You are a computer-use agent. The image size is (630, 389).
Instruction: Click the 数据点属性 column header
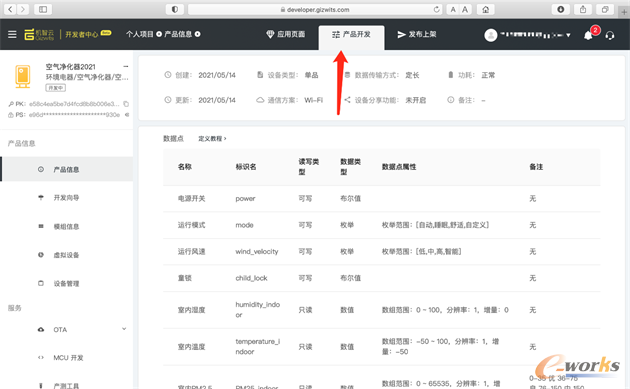click(x=399, y=167)
